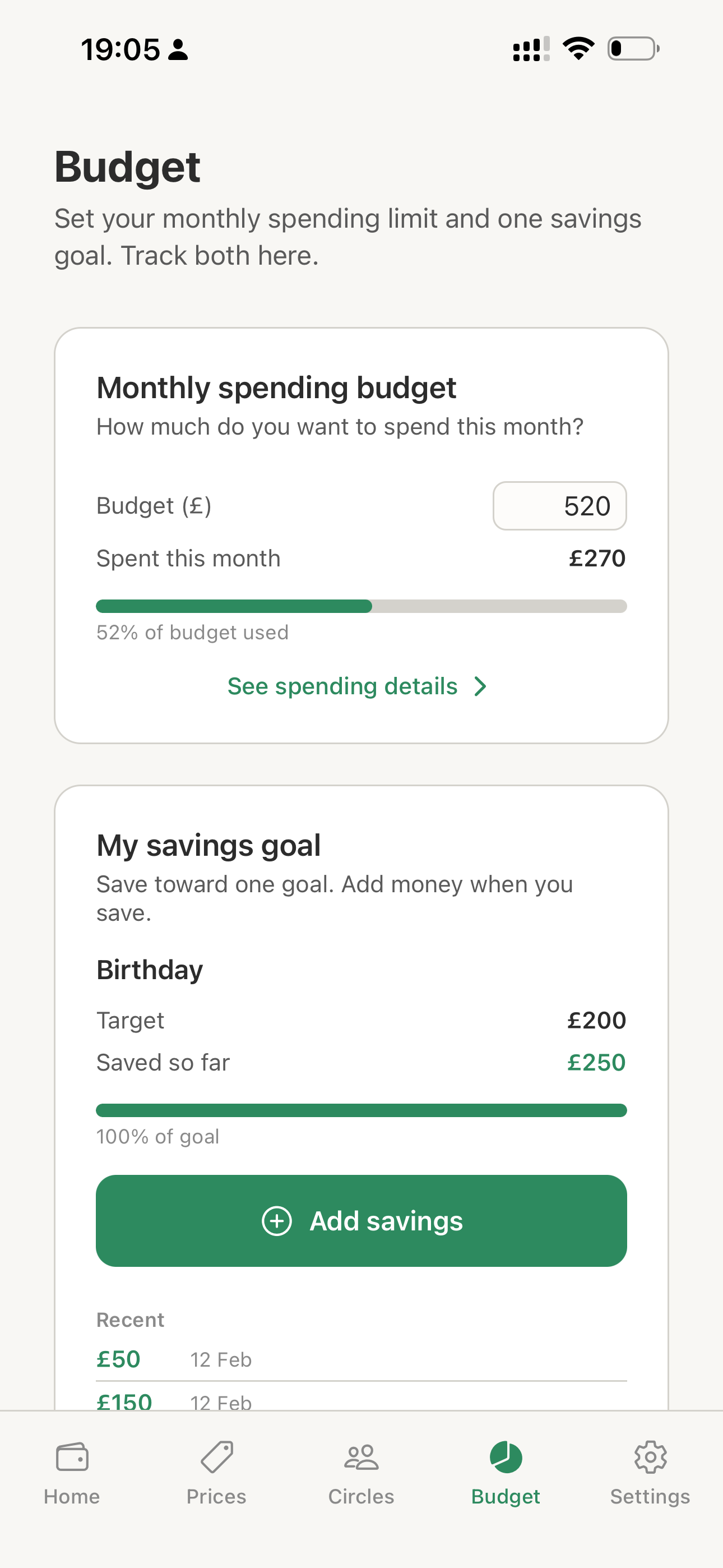This screenshot has height=1568, width=723.
Task: Open the Circles people icon
Action: click(x=361, y=1456)
